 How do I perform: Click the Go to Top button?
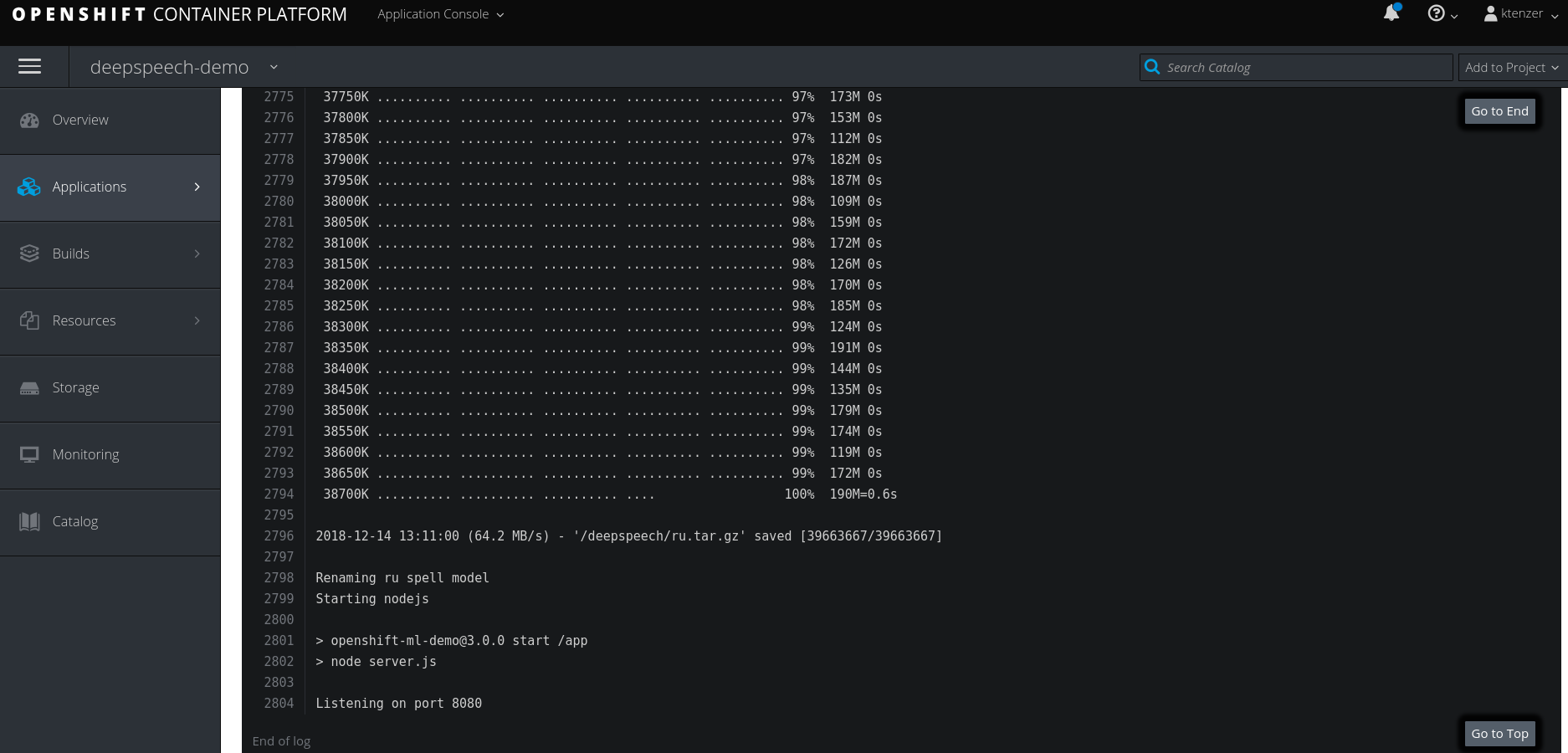tap(1499, 734)
